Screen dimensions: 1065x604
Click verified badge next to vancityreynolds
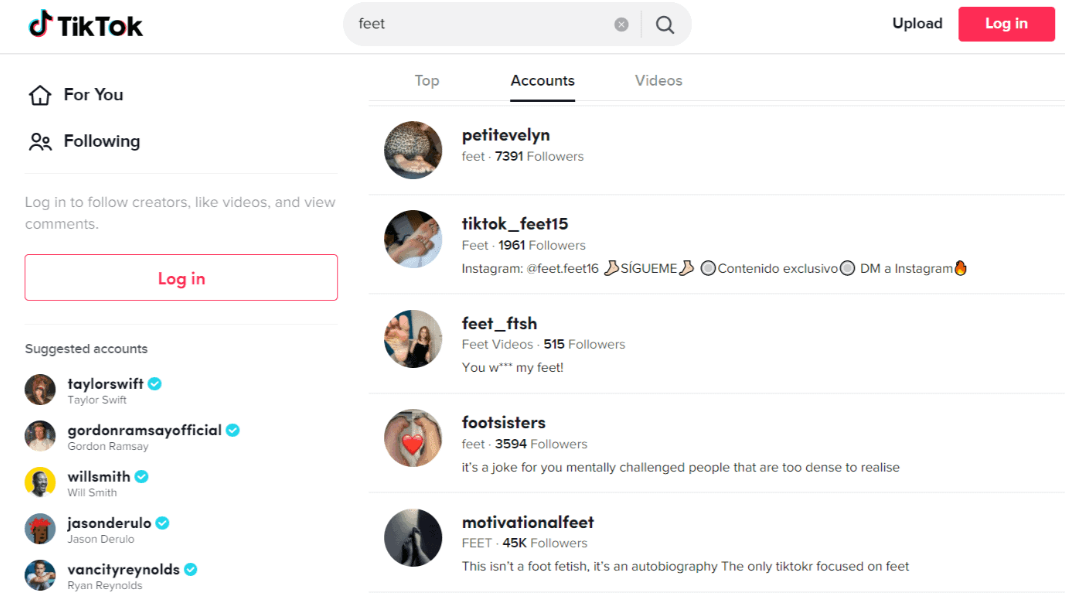coord(191,569)
